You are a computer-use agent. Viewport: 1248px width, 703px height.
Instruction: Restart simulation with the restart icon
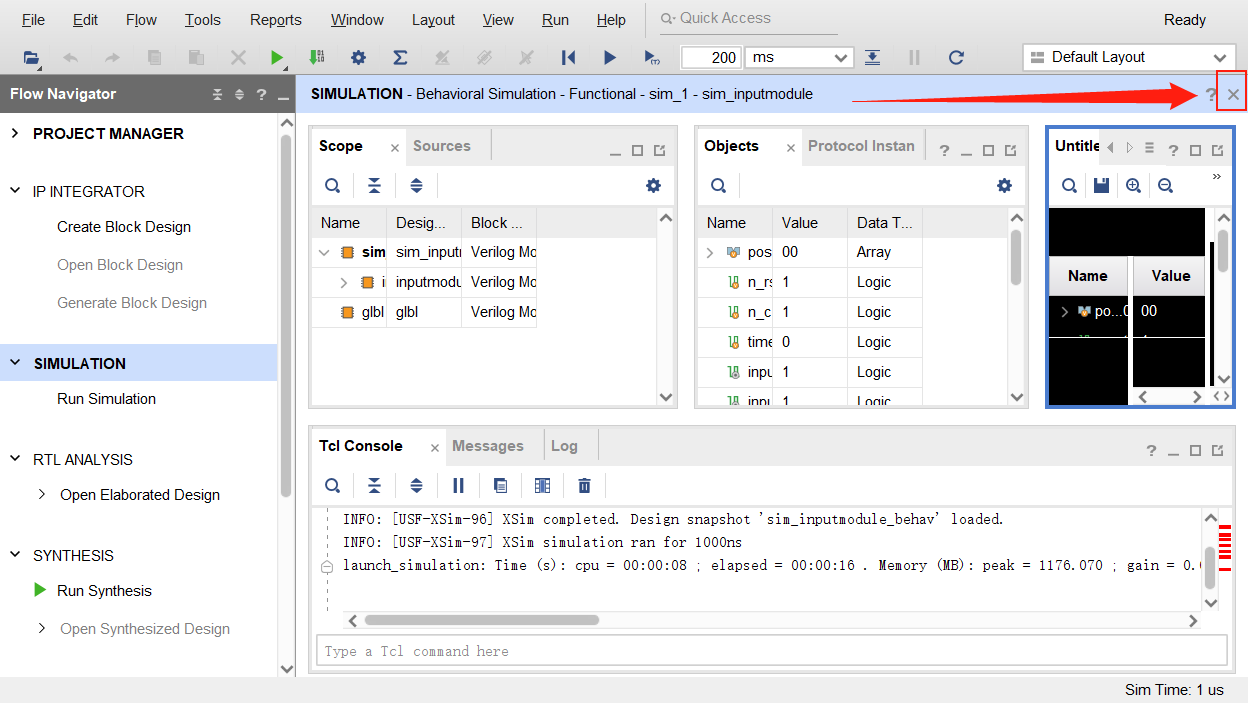[x=568, y=57]
